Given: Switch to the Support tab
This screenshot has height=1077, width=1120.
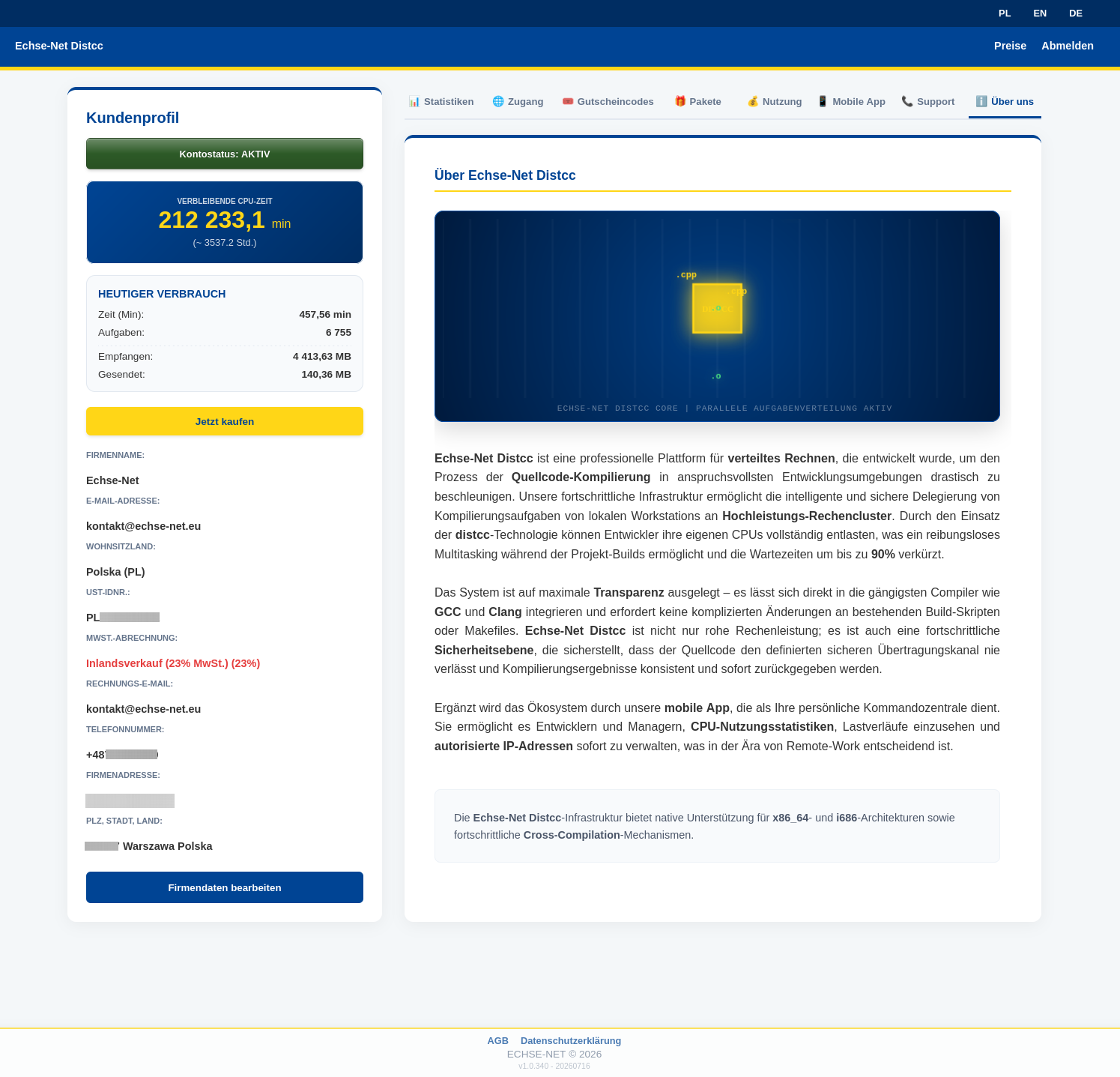Looking at the screenshot, I should click(928, 102).
